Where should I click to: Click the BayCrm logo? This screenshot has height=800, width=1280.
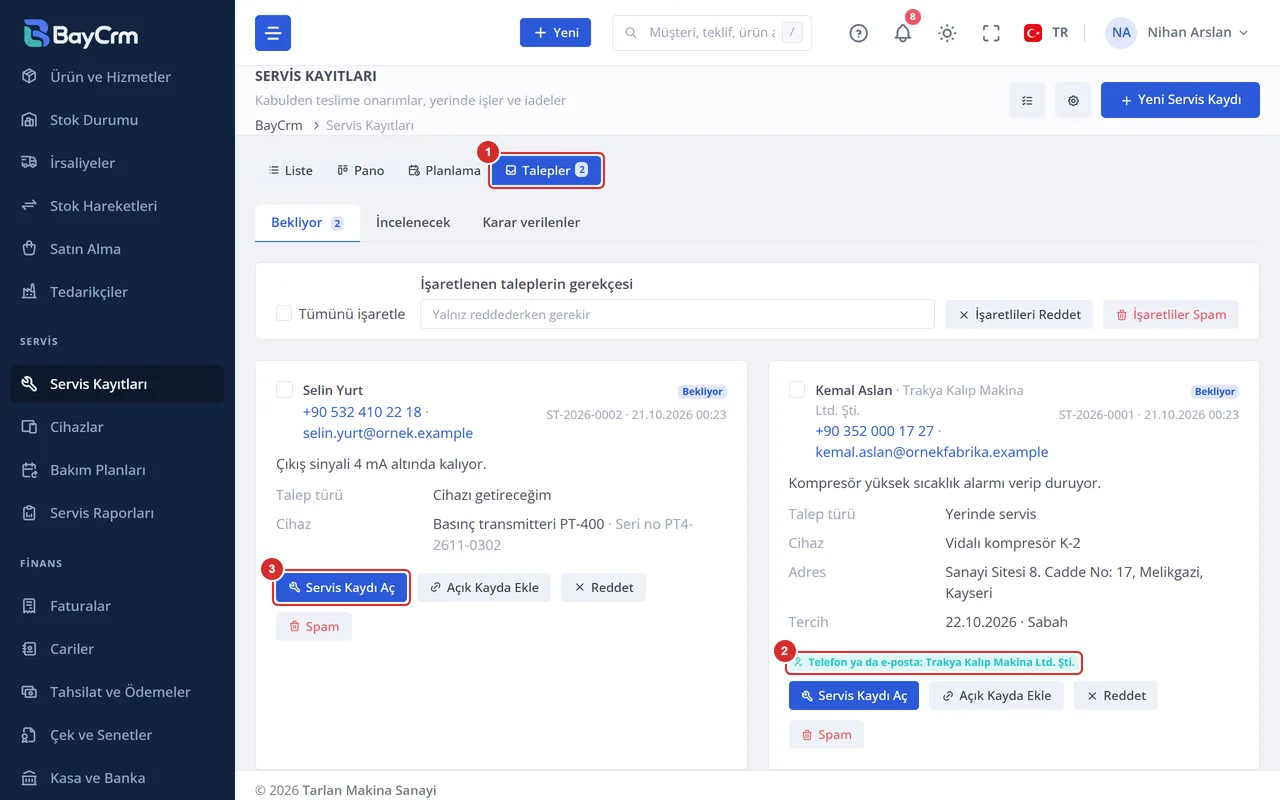[x=81, y=33]
